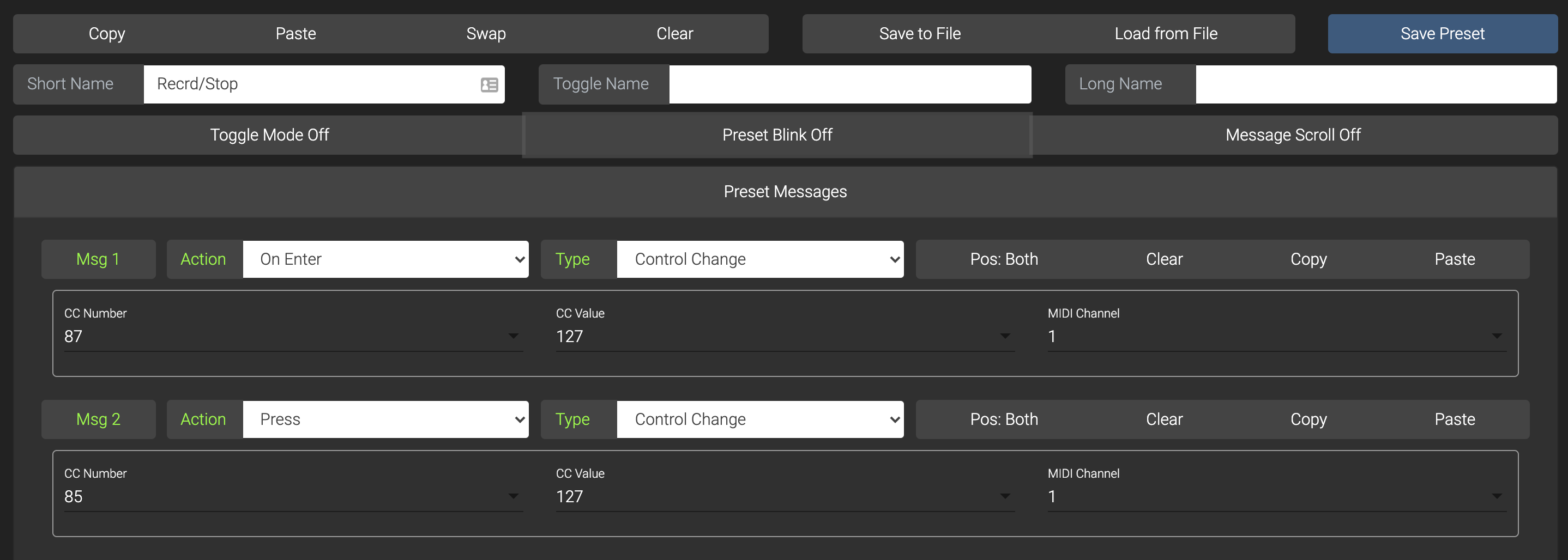Click the Toggle Name text field
This screenshot has height=560, width=1568.
coord(850,84)
